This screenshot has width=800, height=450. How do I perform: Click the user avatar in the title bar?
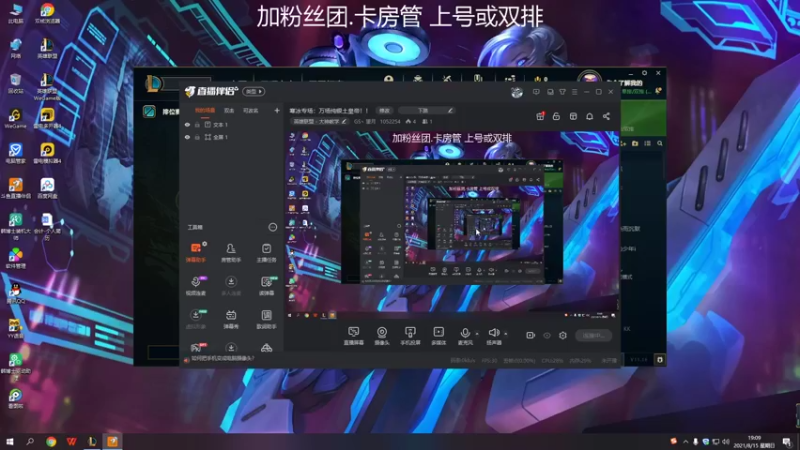[517, 92]
